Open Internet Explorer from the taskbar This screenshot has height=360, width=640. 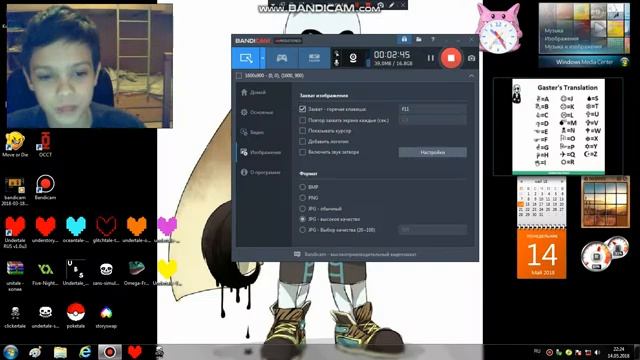pos(85,352)
